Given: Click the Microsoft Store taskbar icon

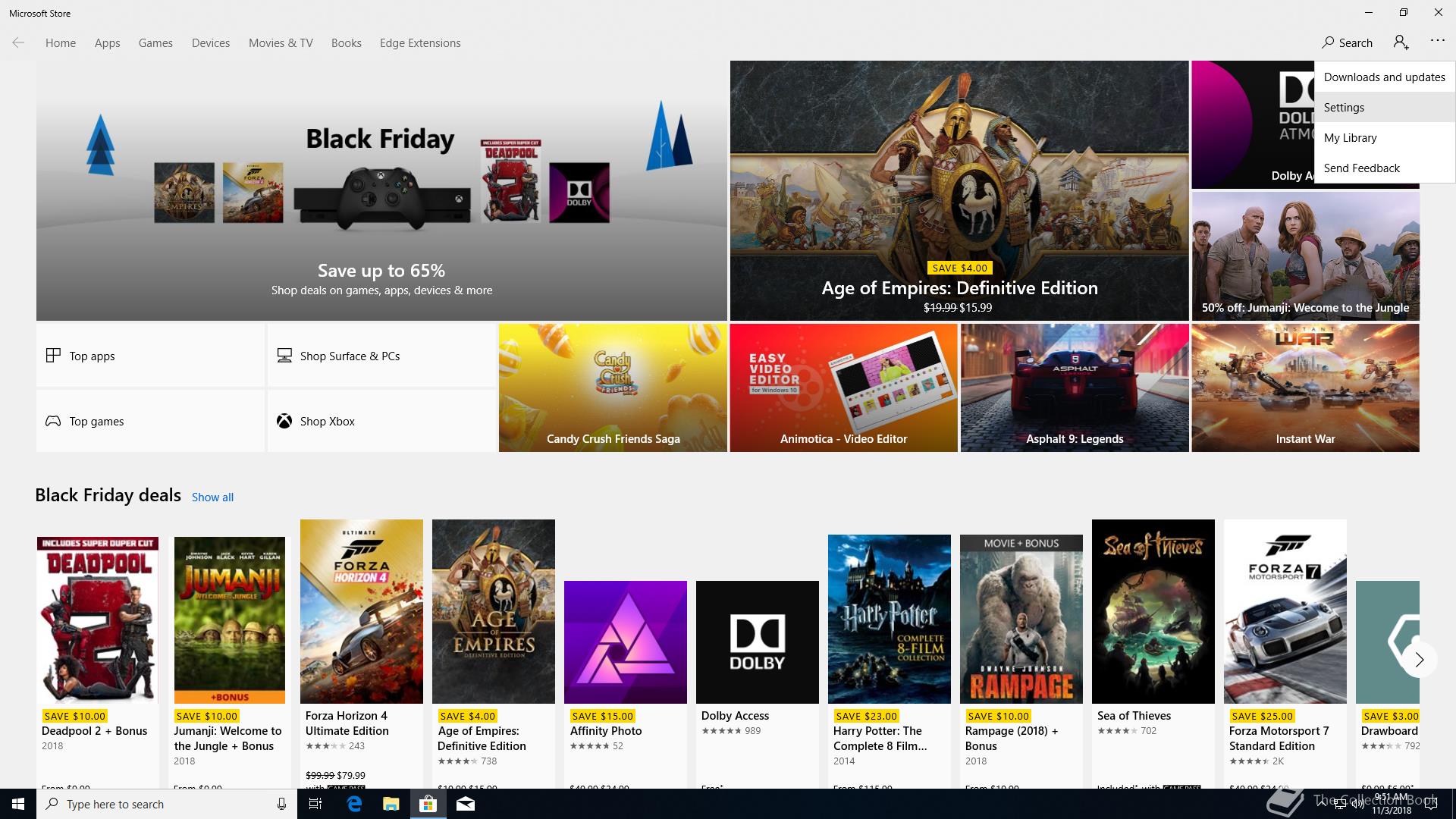Looking at the screenshot, I should point(428,804).
